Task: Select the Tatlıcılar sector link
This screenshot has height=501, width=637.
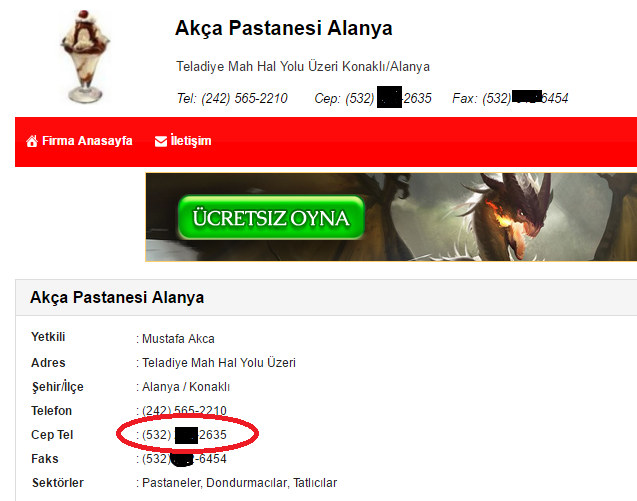Action: tap(315, 483)
